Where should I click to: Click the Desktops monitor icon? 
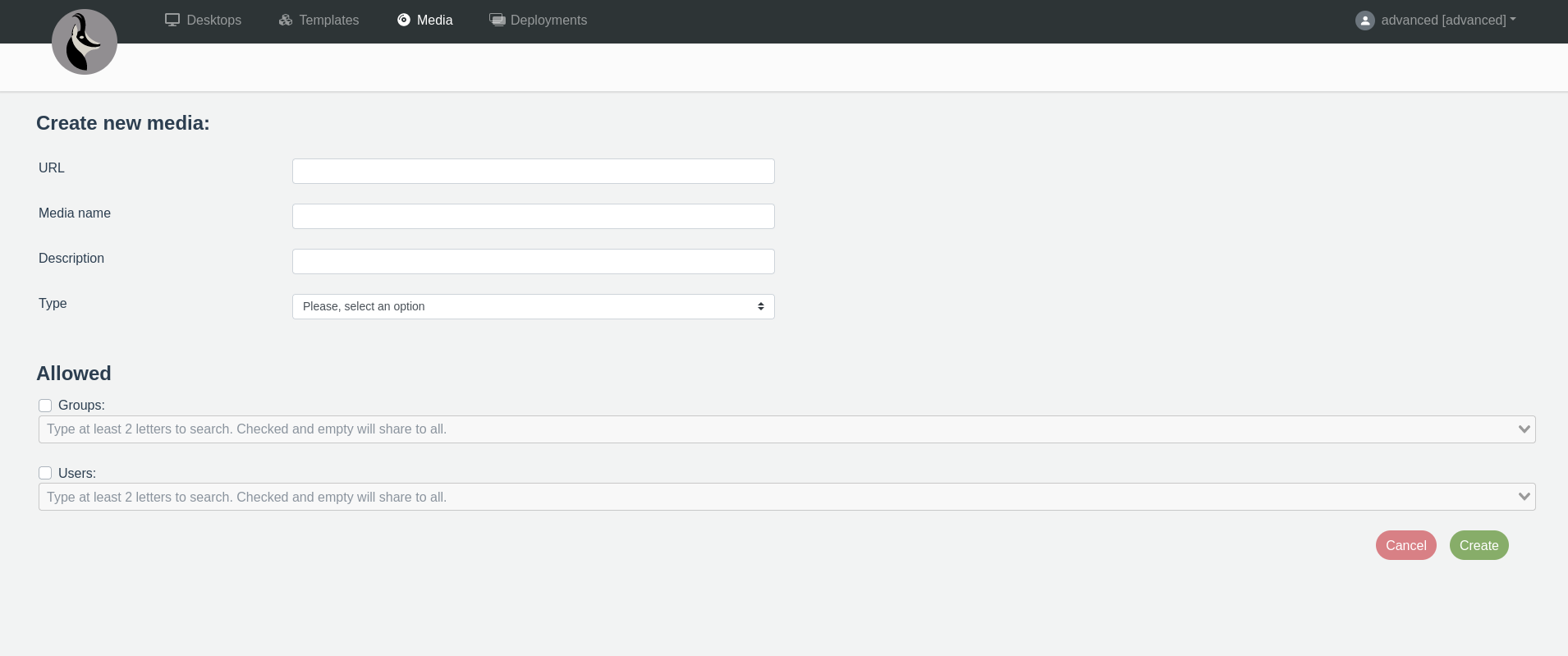click(x=172, y=20)
